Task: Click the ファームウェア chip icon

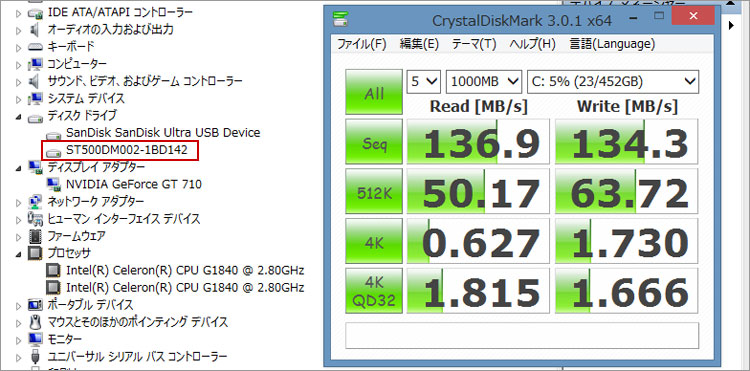Action: (35, 236)
